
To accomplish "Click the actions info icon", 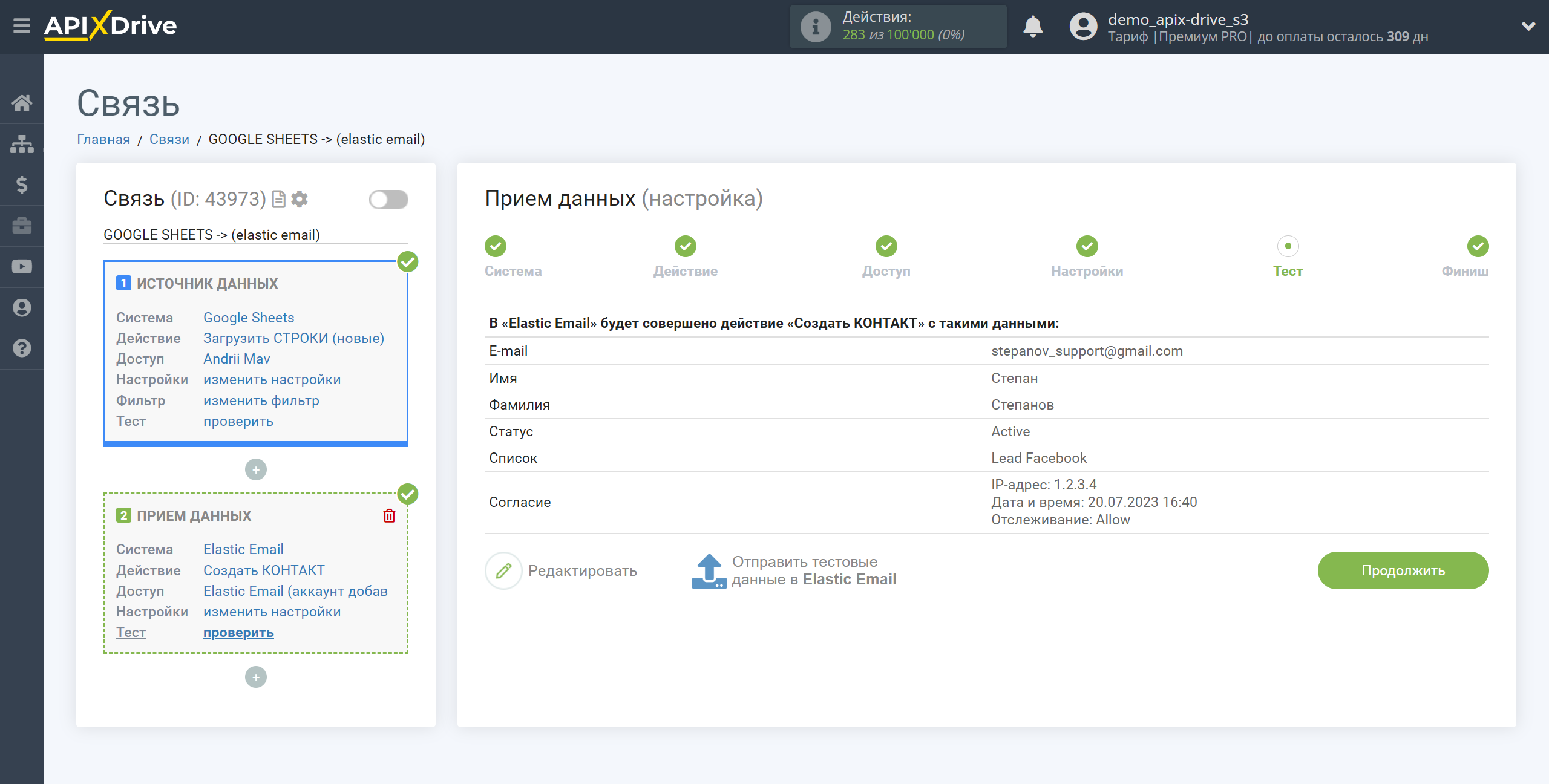I will 815,27.
